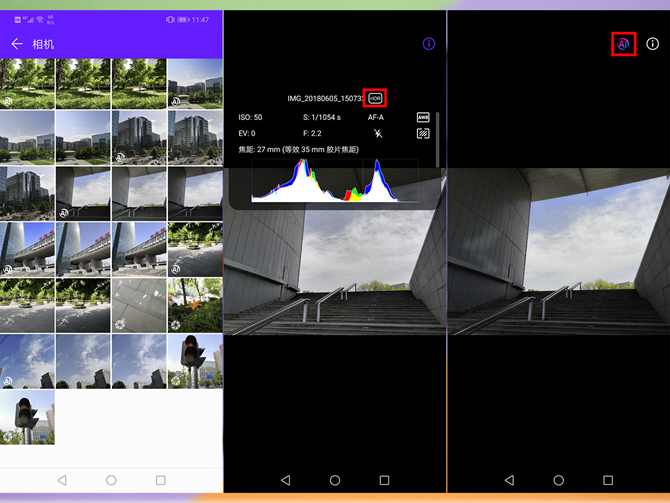Screen dimensions: 670x503
Task: Tap the metering mode icon below AWB
Action: tap(423, 133)
